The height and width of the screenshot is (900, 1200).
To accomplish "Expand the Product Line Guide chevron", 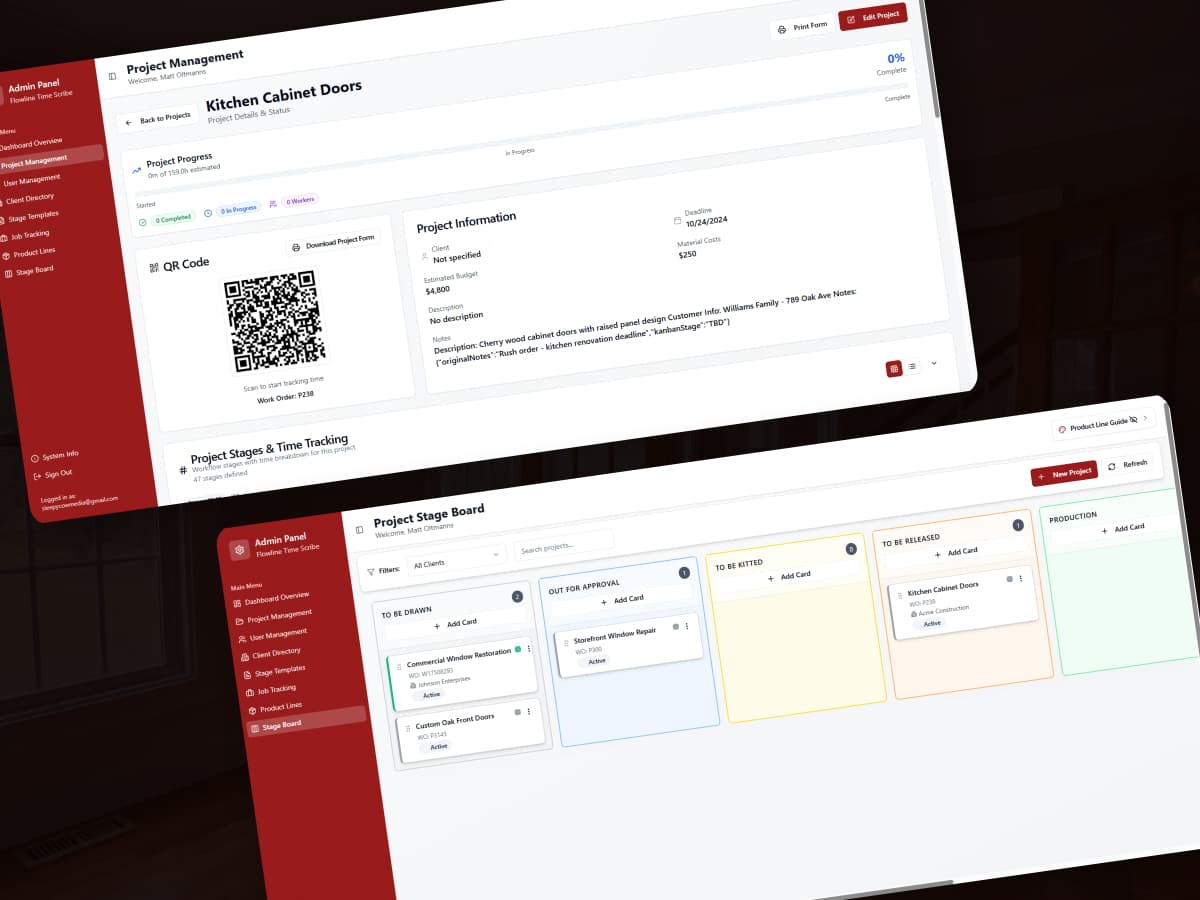I will 1146,418.
